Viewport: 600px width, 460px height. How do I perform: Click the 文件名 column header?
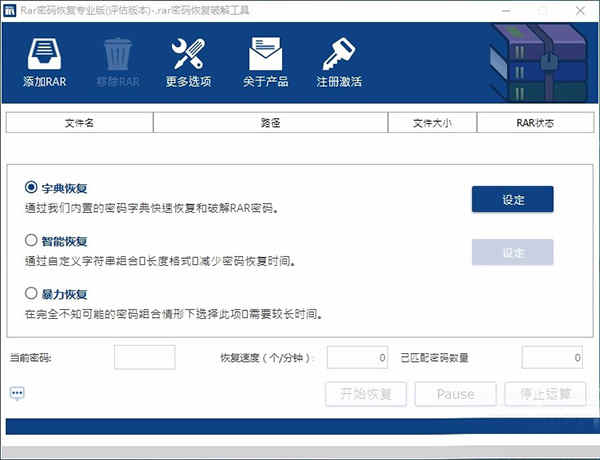tap(79, 123)
